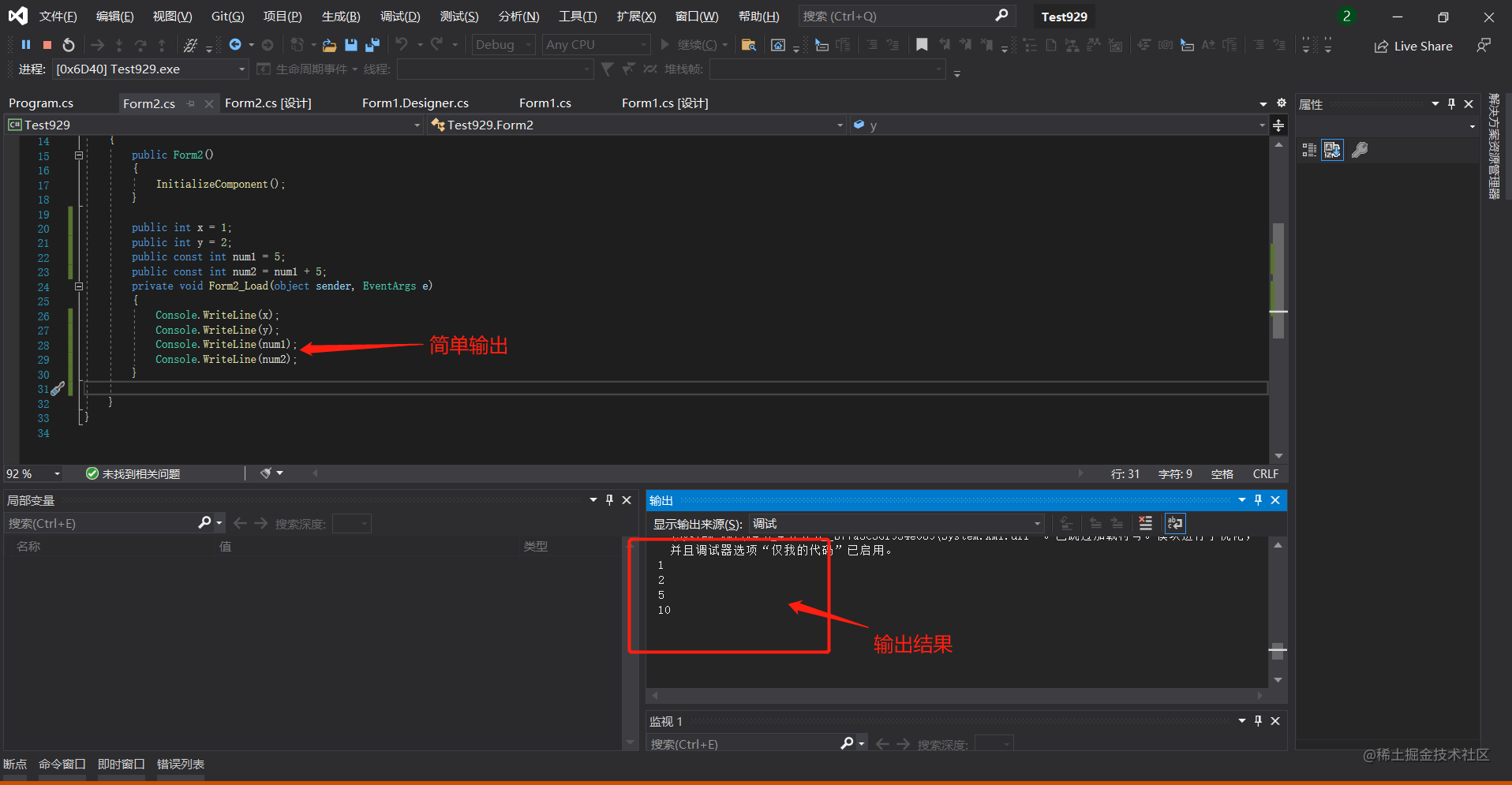Open file using the folder toolbar icon

[x=330, y=45]
